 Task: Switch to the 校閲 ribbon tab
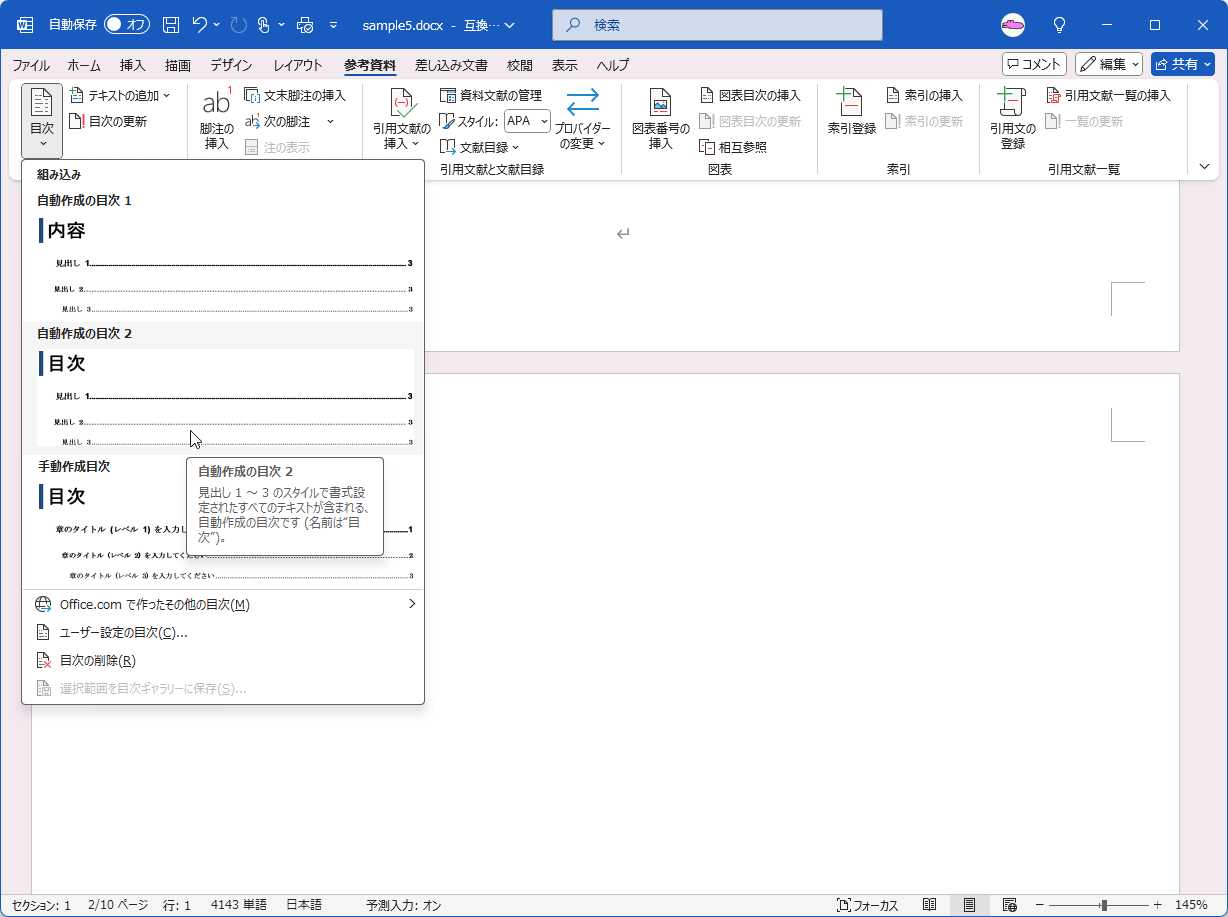[x=519, y=65]
